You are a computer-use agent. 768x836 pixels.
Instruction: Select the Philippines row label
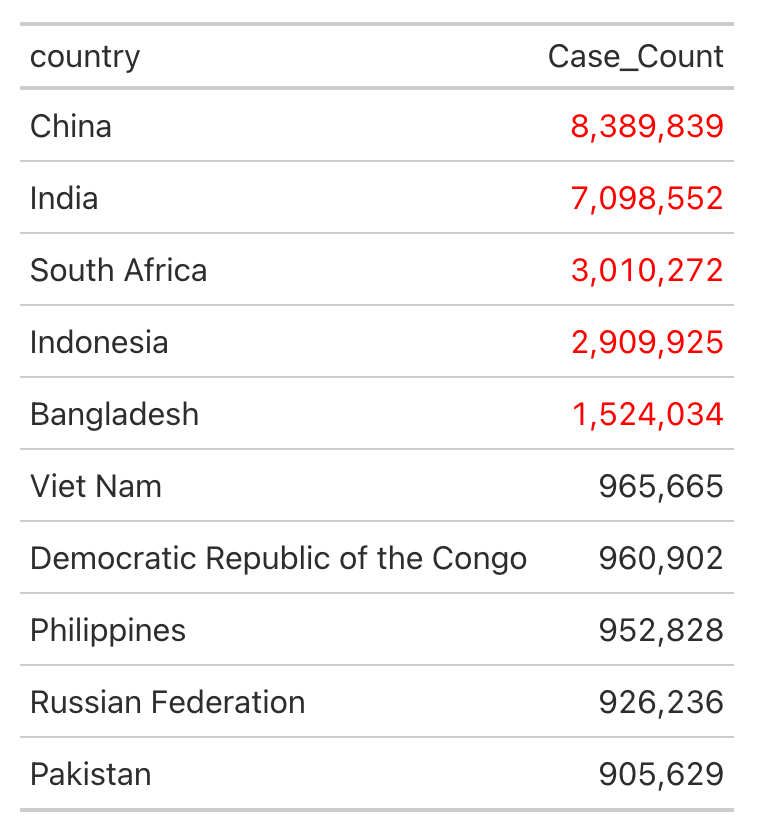108,630
